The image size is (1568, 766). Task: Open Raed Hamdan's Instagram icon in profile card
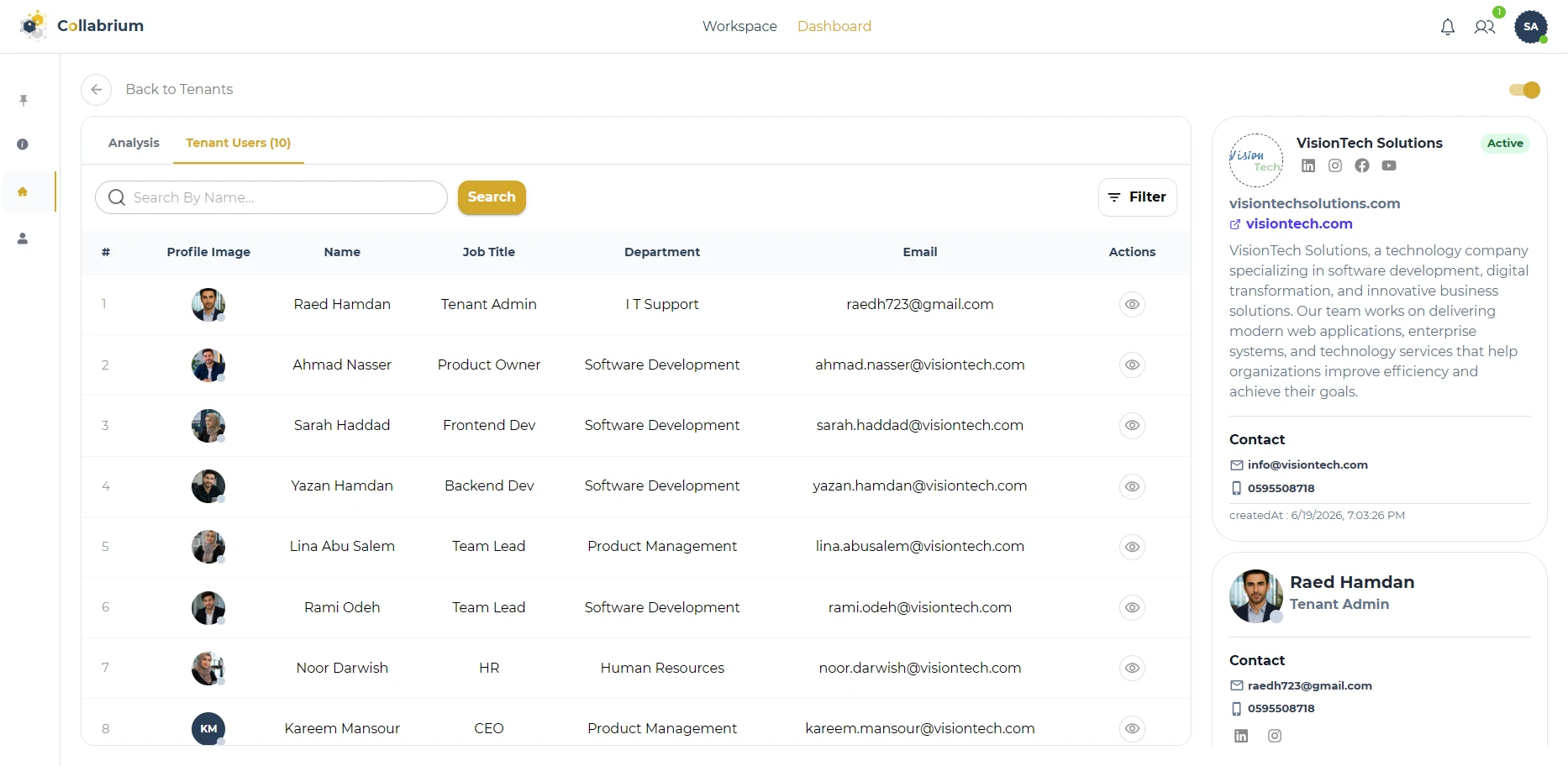(x=1275, y=736)
